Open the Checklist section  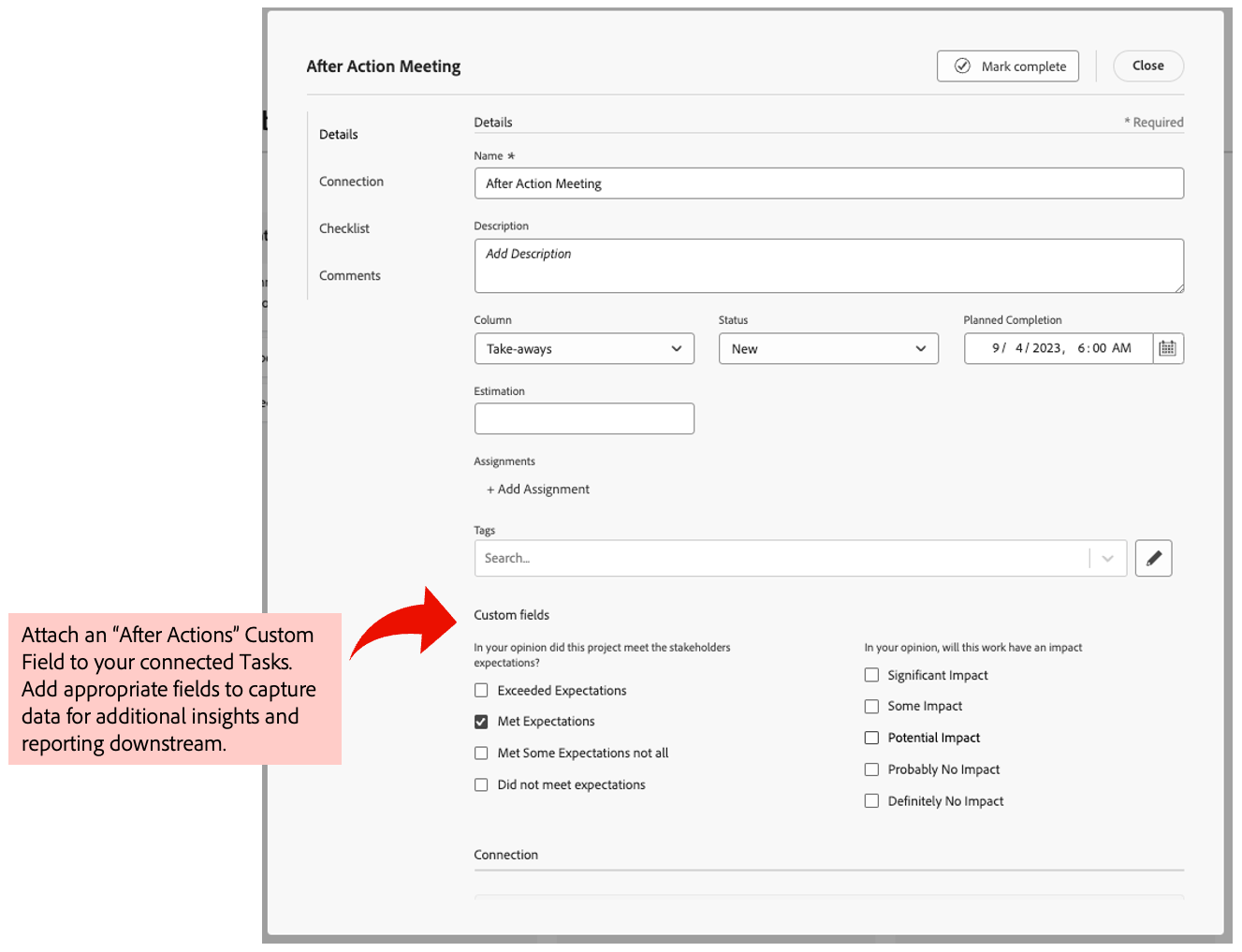[x=343, y=227]
